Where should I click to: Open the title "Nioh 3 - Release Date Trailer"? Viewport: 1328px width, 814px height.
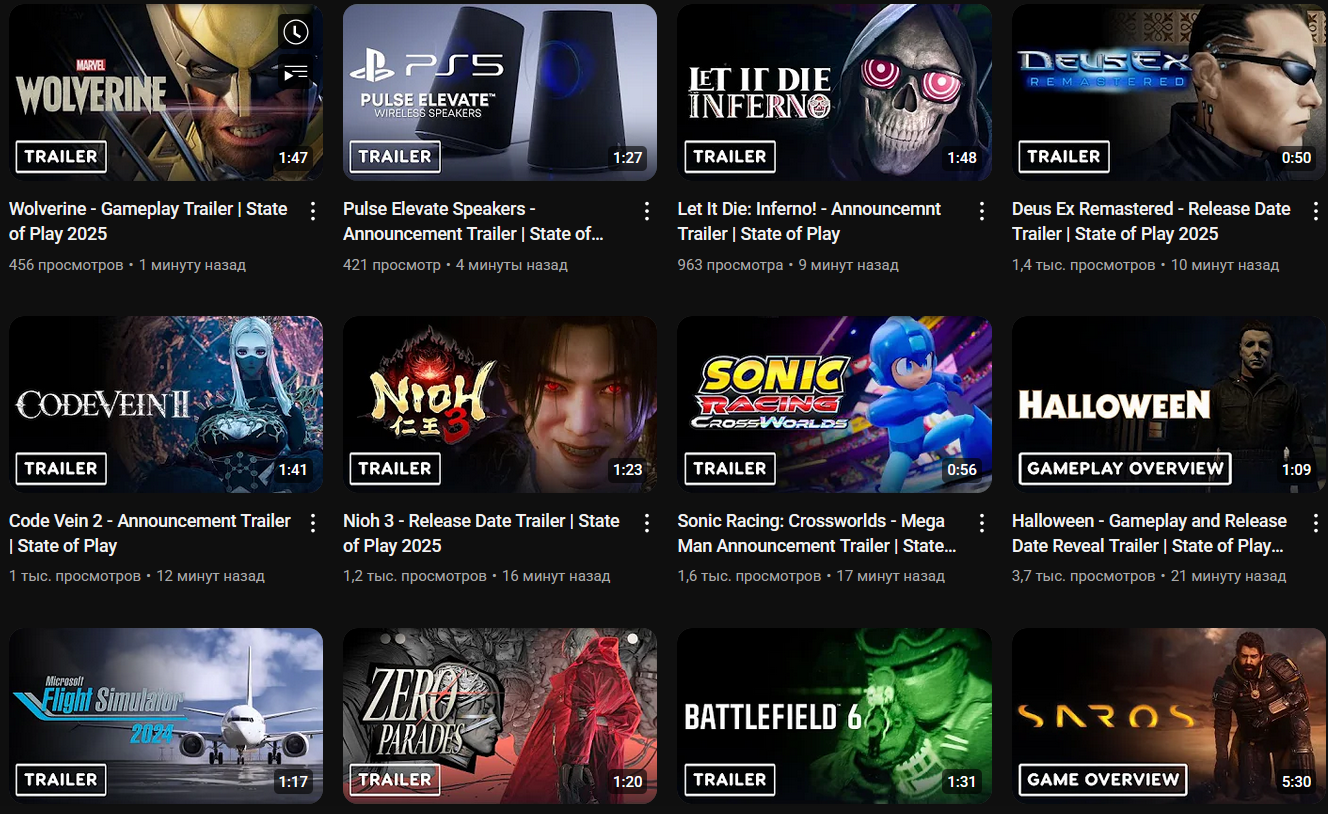pos(481,533)
